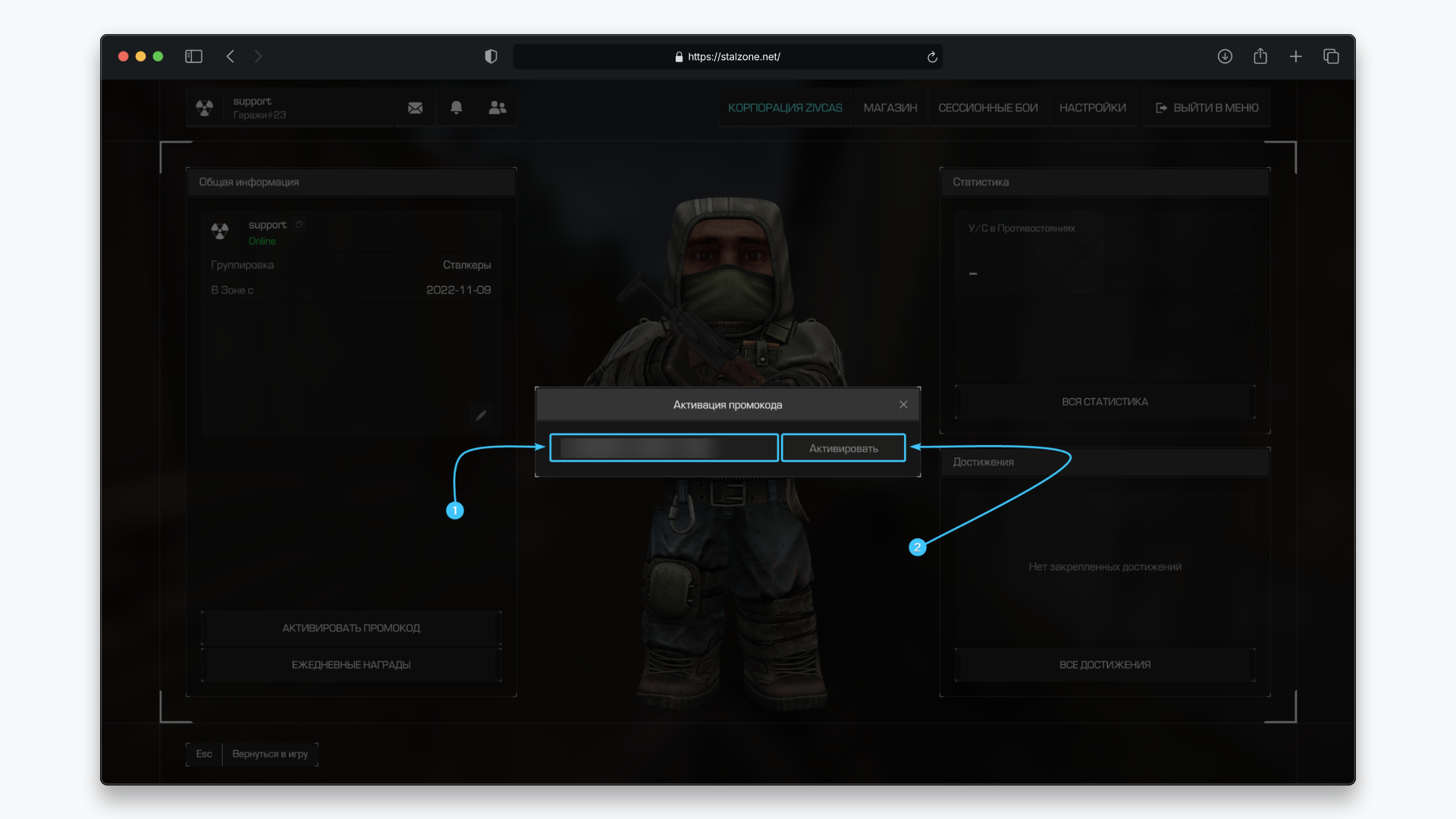Click the radiation avatar in Общая информация panel
Screen dimensions: 1456x819
220,231
